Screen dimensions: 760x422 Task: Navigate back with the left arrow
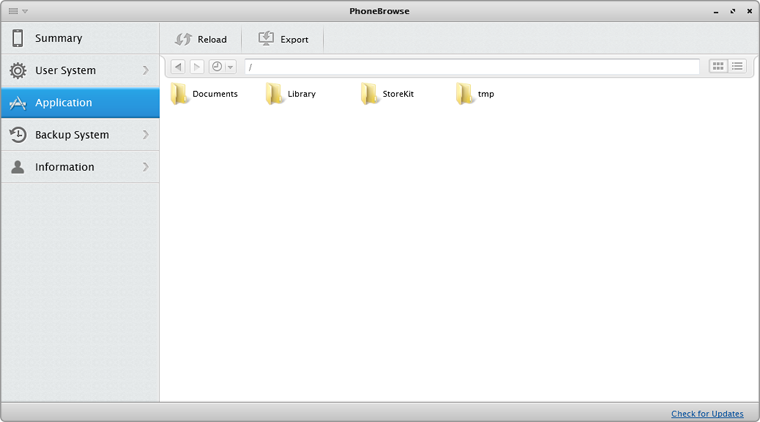[177, 67]
